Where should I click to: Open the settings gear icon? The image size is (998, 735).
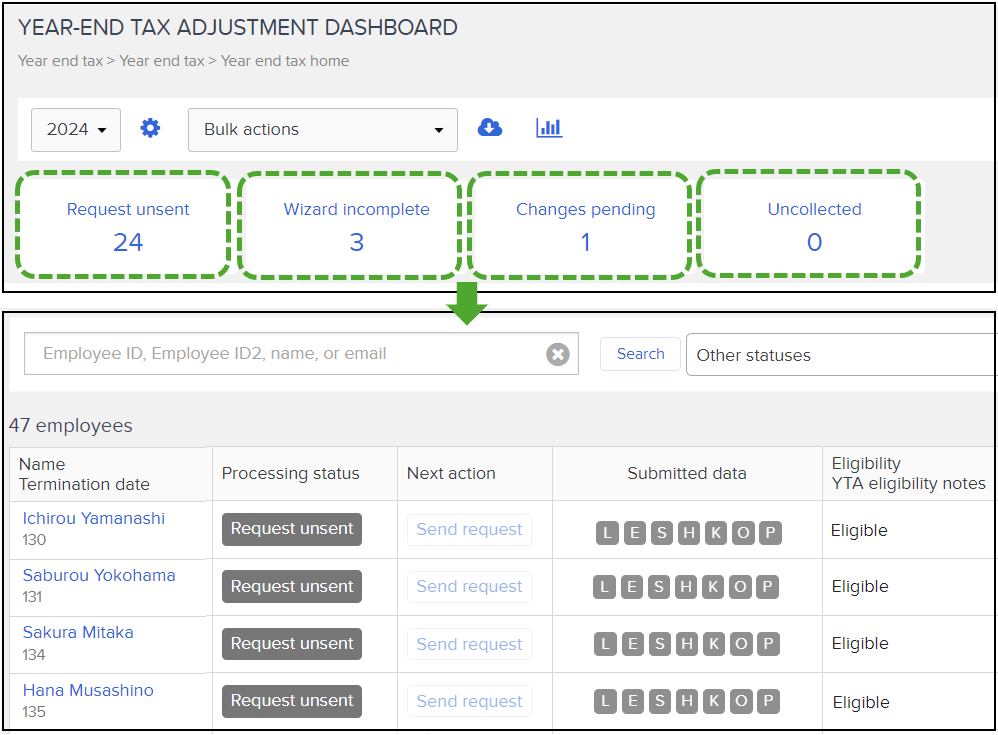[x=150, y=129]
